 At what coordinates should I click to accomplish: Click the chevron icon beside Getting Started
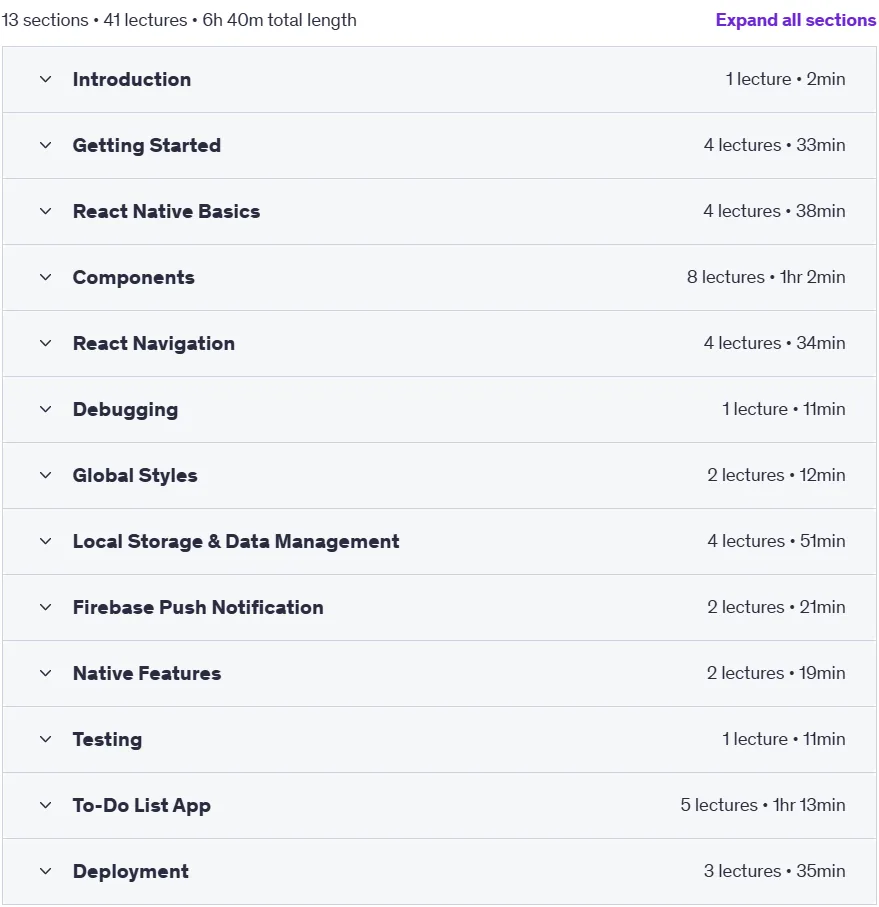click(x=46, y=145)
